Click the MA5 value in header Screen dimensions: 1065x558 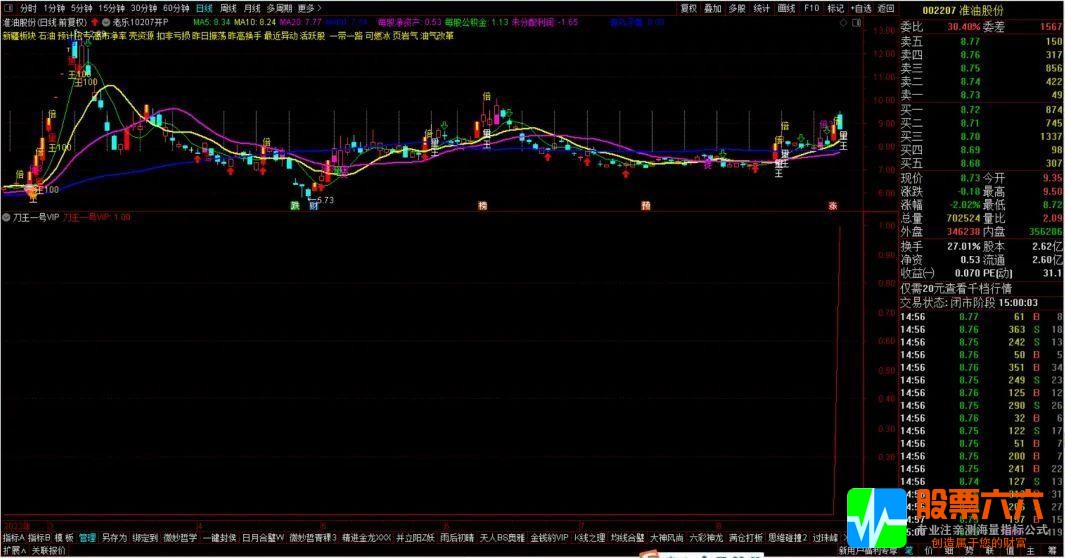tap(212, 22)
